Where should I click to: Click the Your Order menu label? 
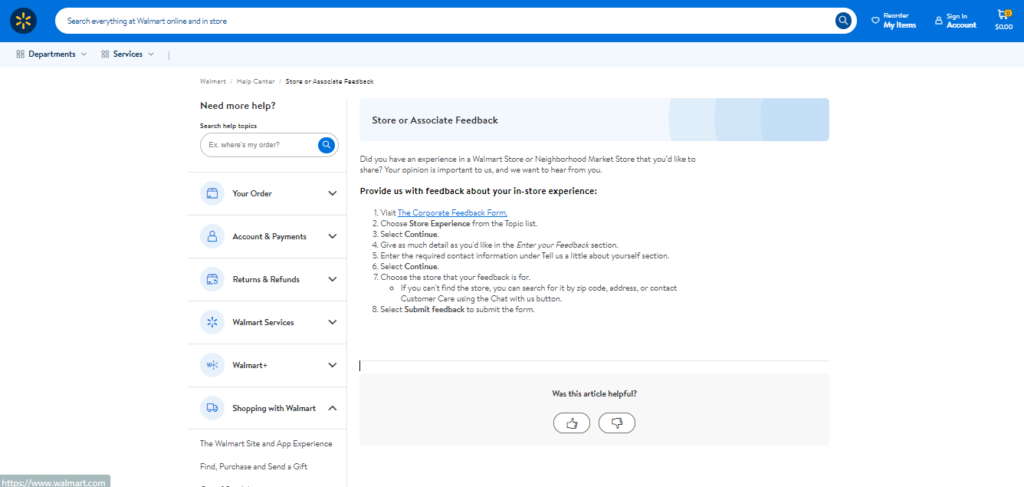pyautogui.click(x=252, y=194)
